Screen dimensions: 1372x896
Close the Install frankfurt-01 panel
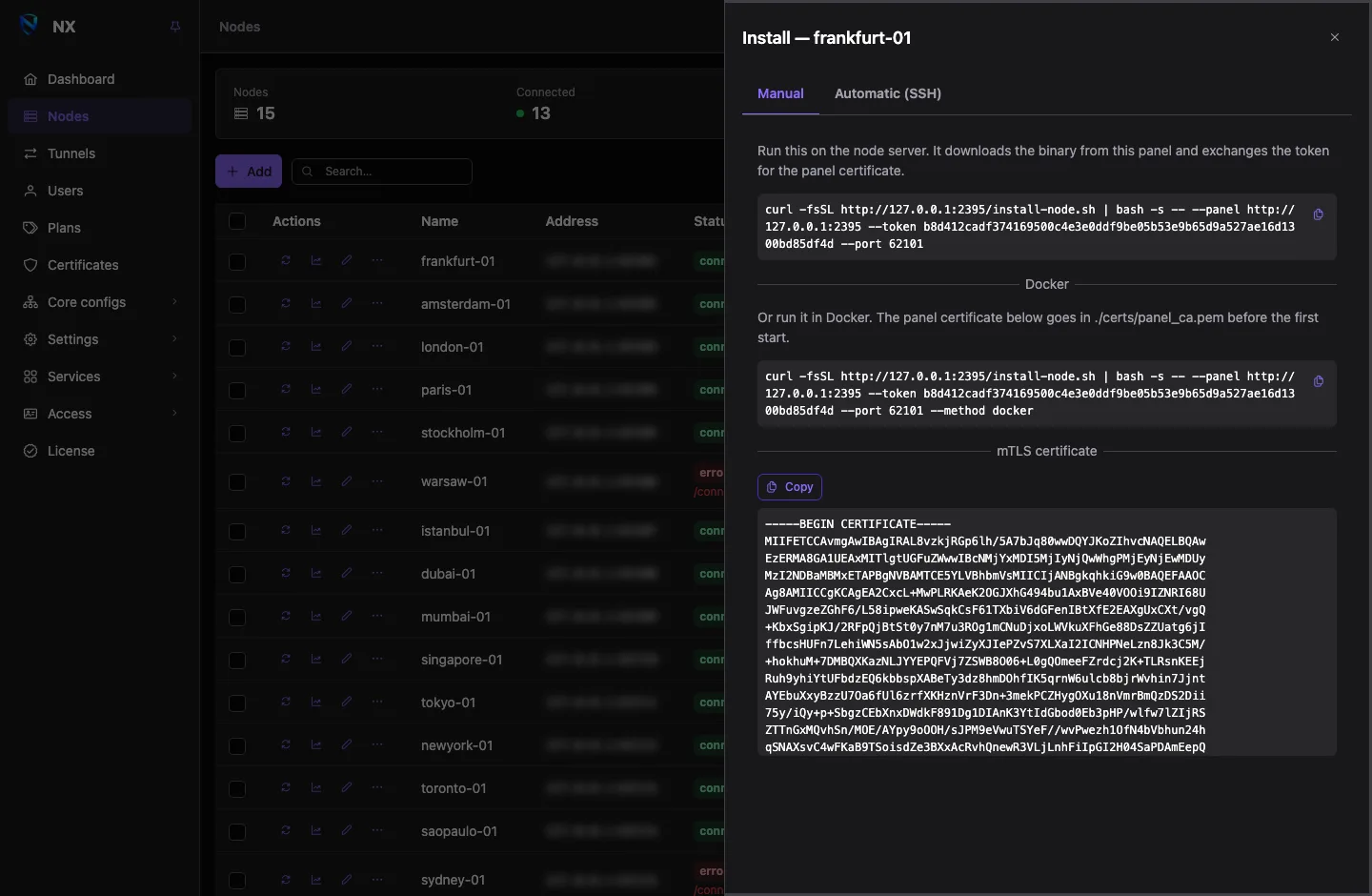[x=1335, y=37]
